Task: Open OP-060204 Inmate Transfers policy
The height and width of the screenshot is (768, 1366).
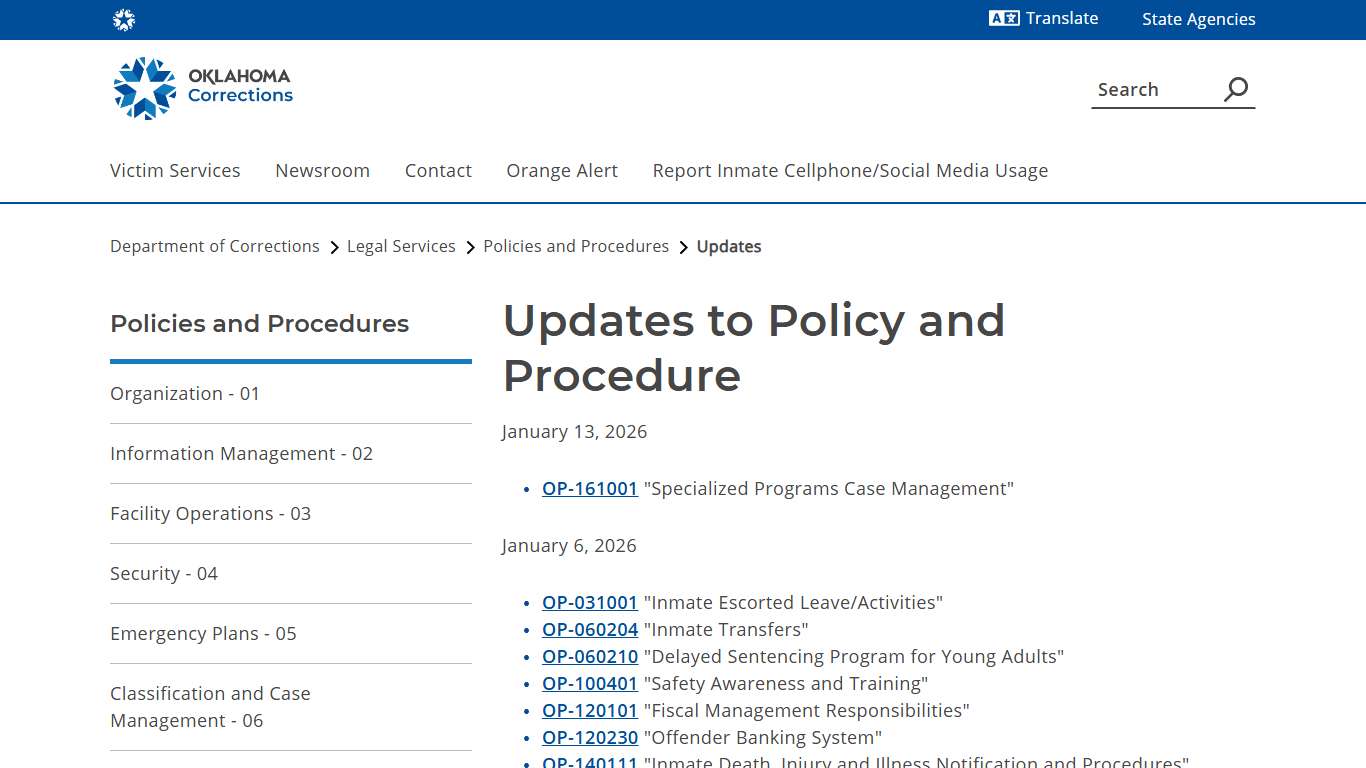Action: click(590, 629)
